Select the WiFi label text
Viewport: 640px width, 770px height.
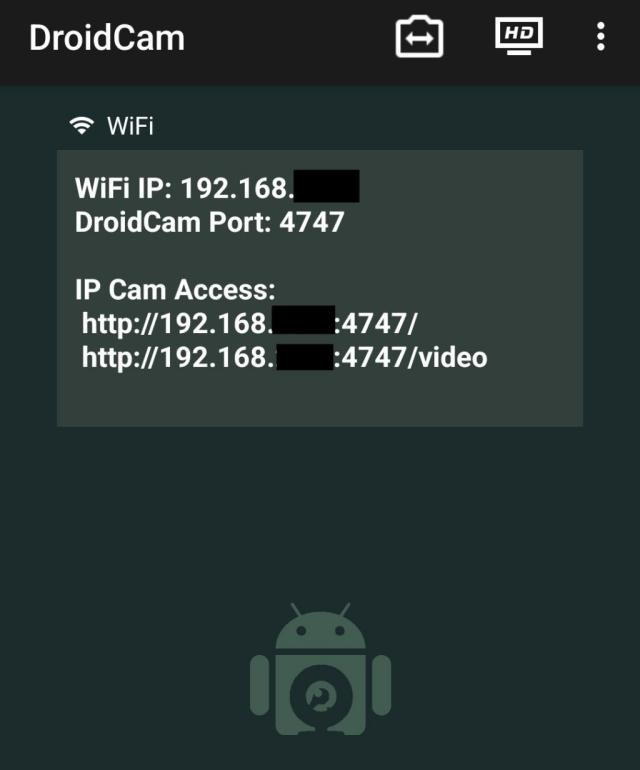(130, 126)
